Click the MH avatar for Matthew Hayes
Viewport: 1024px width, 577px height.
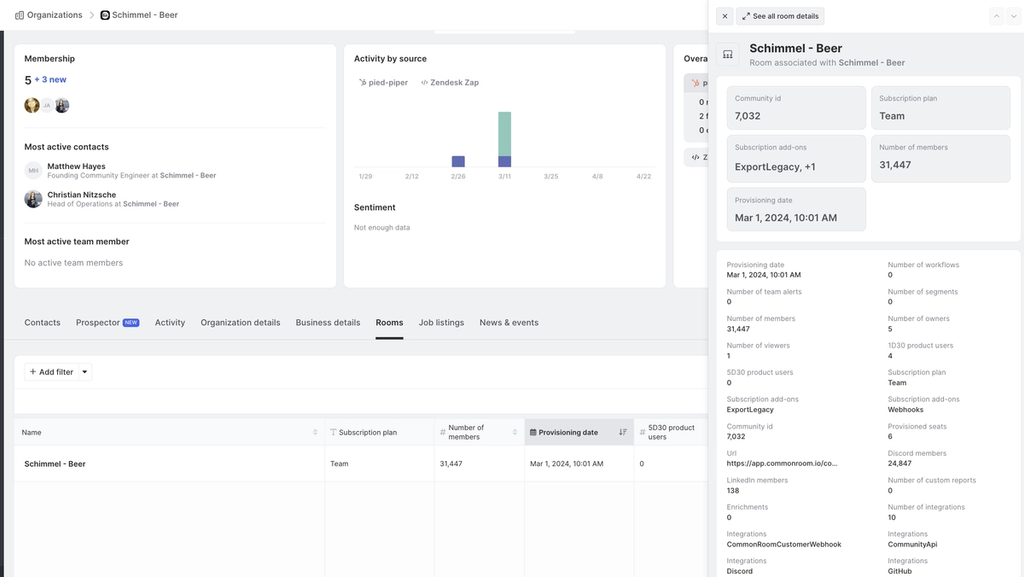(33, 170)
